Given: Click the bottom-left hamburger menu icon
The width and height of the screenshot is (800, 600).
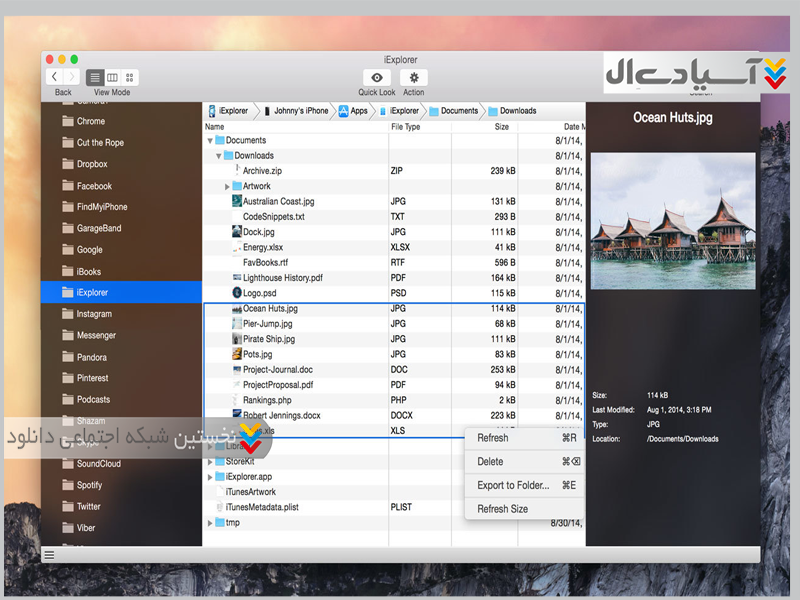Looking at the screenshot, I should [50, 554].
